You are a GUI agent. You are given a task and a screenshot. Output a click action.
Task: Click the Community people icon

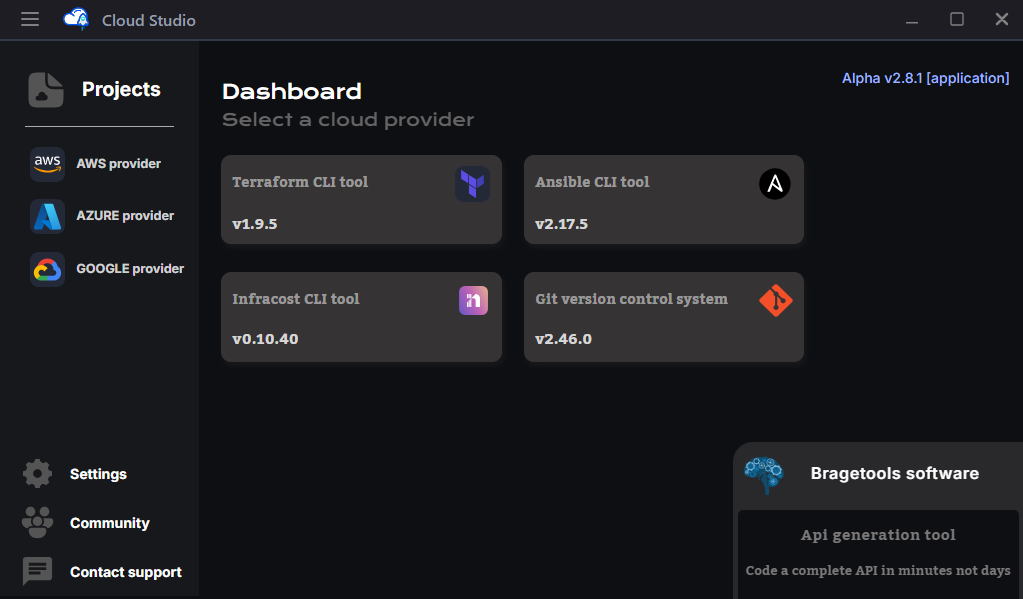click(x=38, y=523)
